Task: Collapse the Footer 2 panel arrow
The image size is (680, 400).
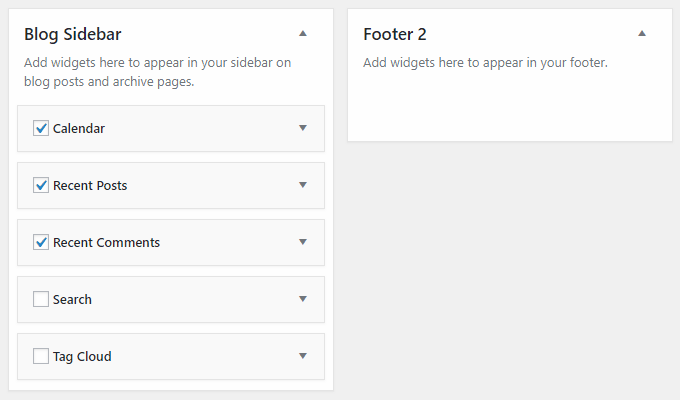Action: [642, 33]
